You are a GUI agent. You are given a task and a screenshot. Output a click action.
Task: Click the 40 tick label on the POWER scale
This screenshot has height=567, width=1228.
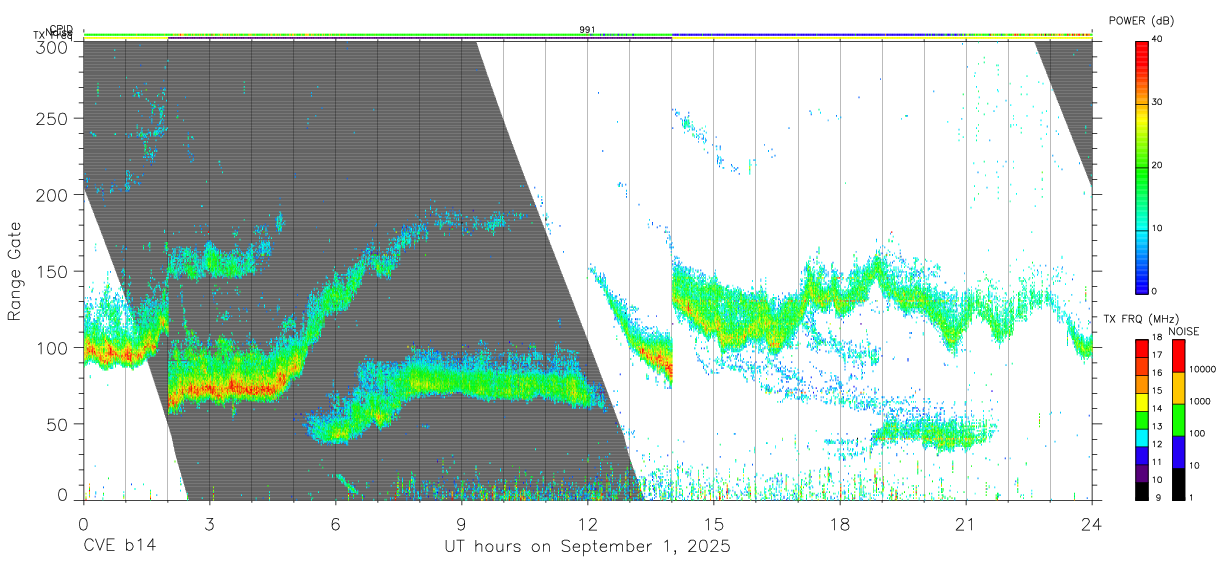tap(1159, 39)
